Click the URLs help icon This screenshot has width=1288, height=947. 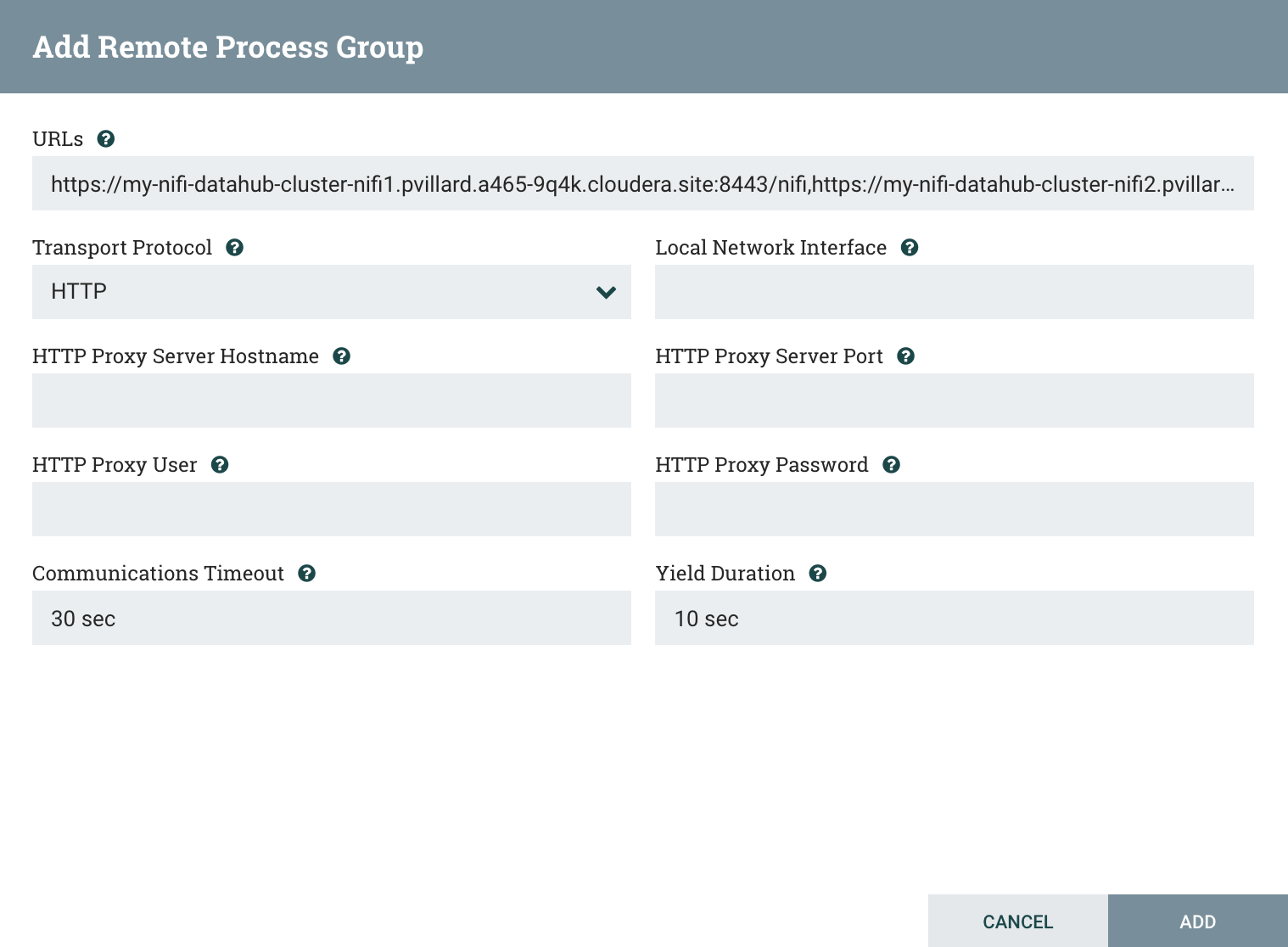click(x=105, y=138)
